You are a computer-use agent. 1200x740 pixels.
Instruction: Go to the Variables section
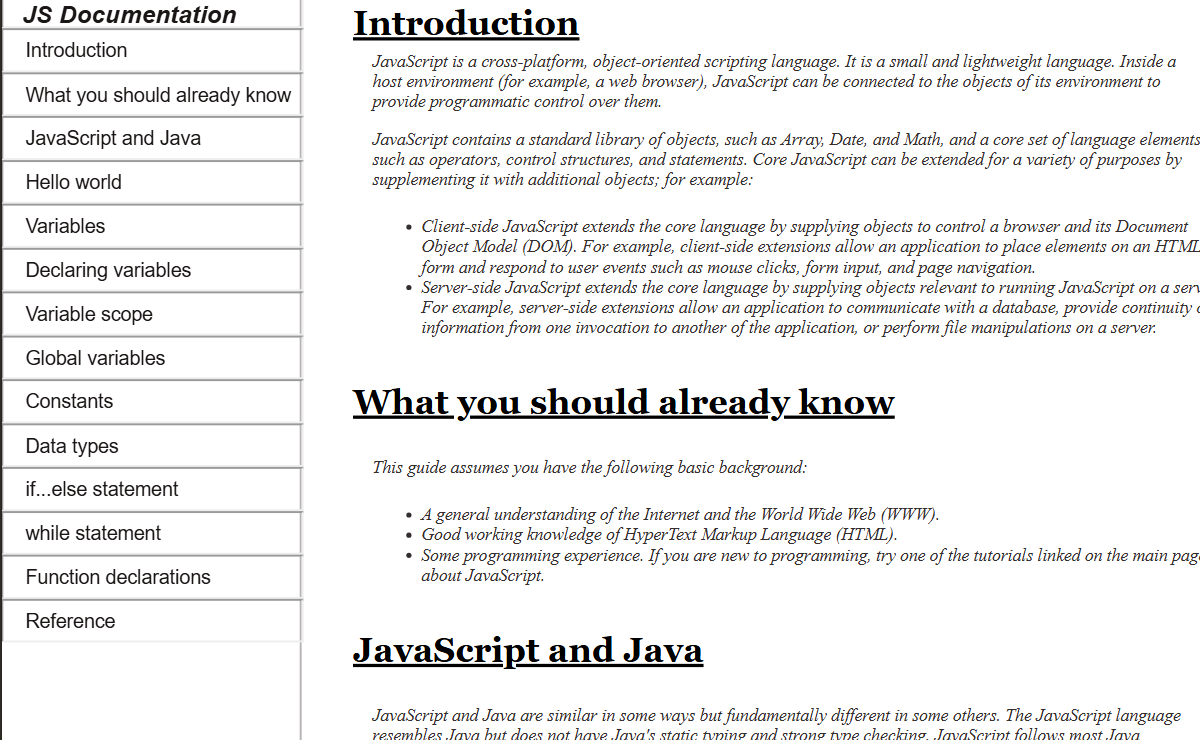(x=65, y=226)
